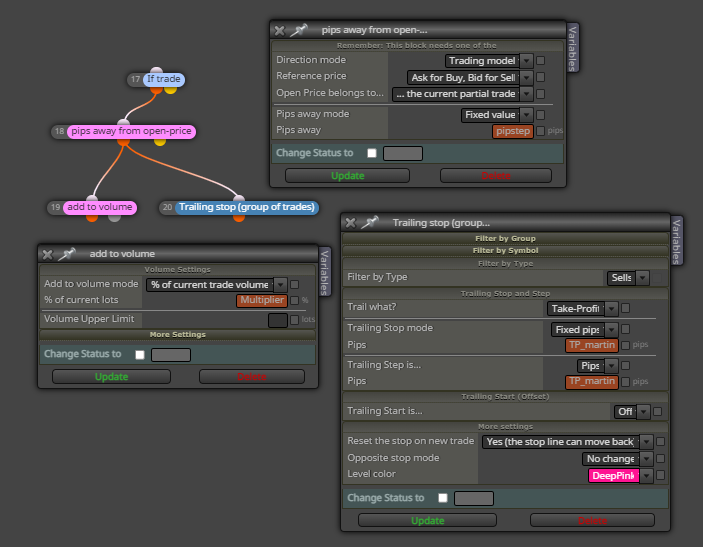Click the input connector atop 'If trade' node
703x547 pixels.
[x=156, y=70]
